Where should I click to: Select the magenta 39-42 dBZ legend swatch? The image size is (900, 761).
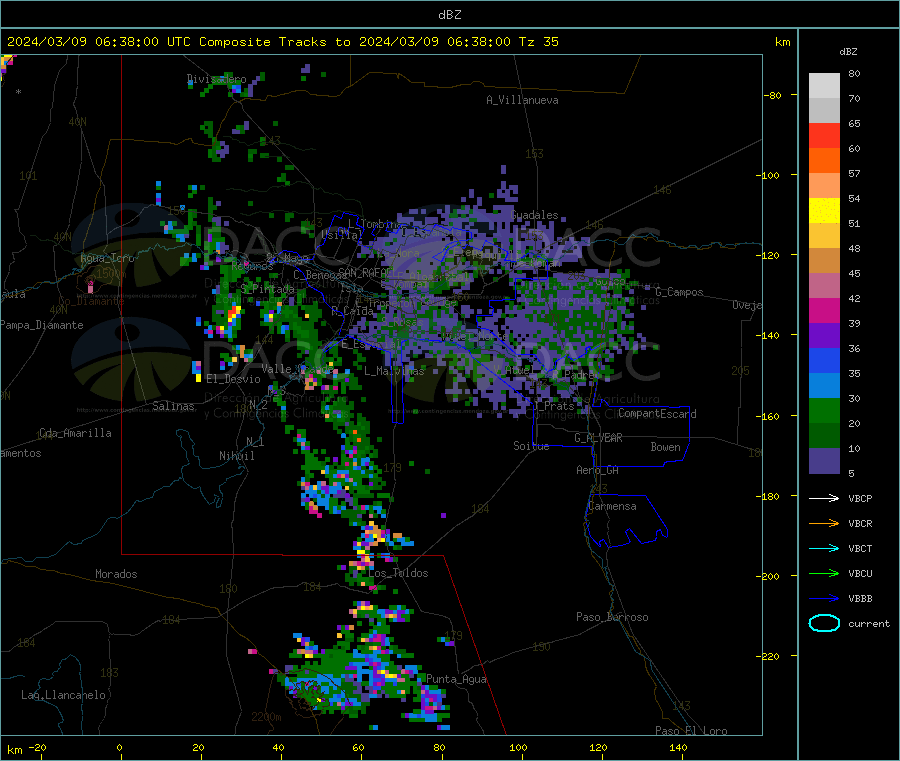824,310
